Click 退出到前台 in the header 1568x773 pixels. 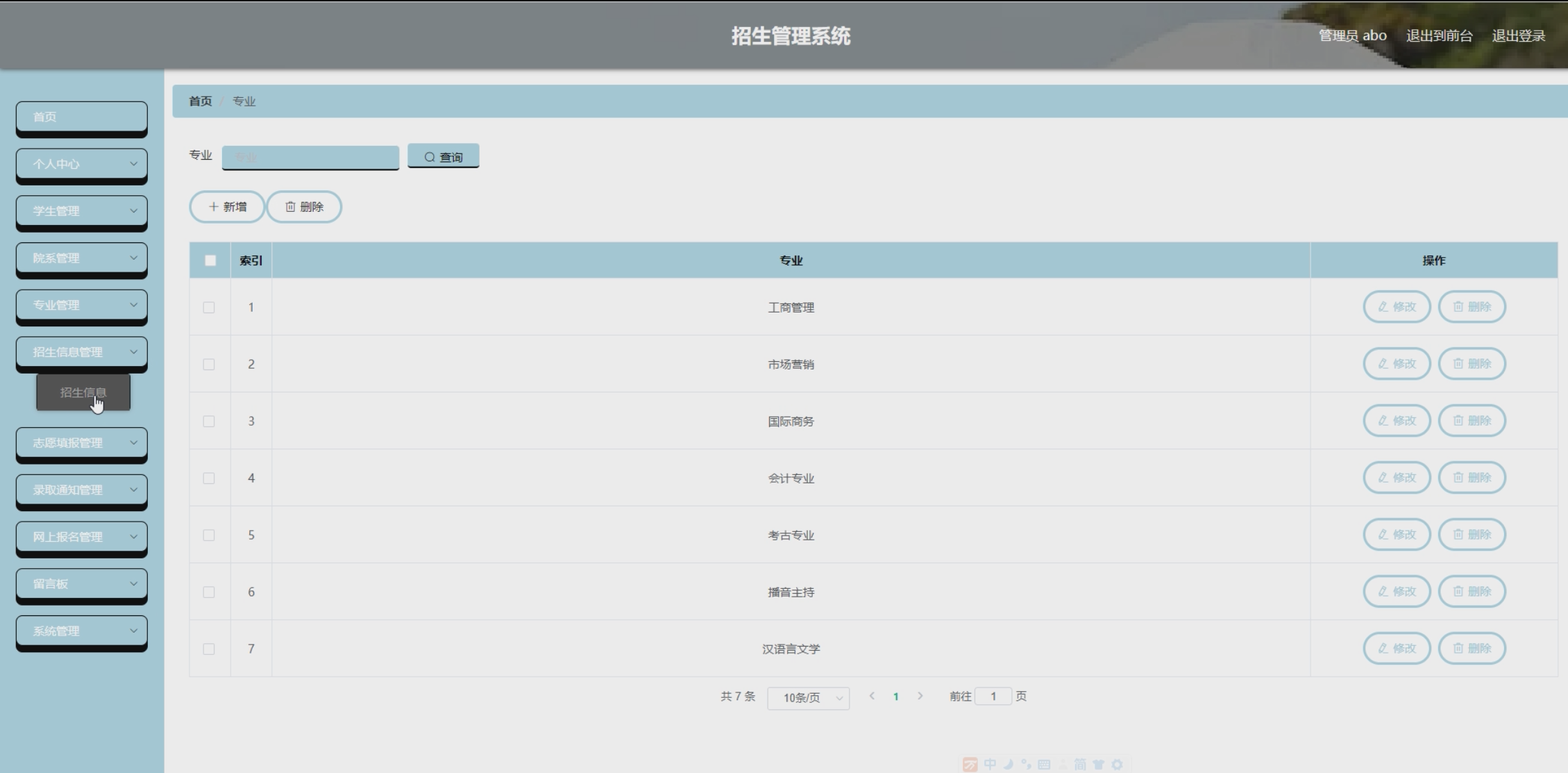point(1439,36)
